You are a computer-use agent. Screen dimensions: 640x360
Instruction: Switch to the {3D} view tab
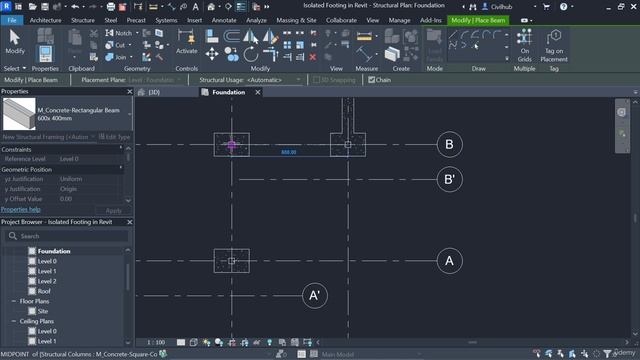coord(154,92)
